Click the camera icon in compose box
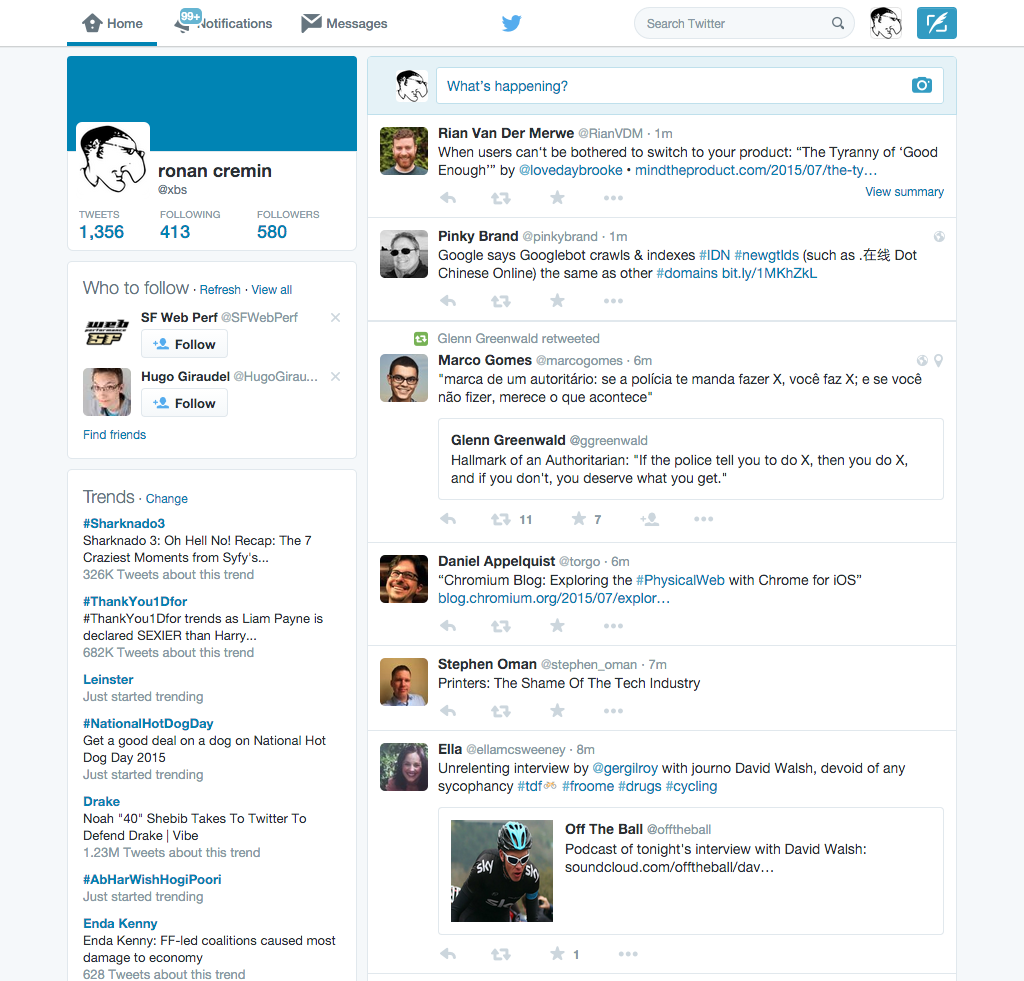The width and height of the screenshot is (1024, 981). pos(922,86)
